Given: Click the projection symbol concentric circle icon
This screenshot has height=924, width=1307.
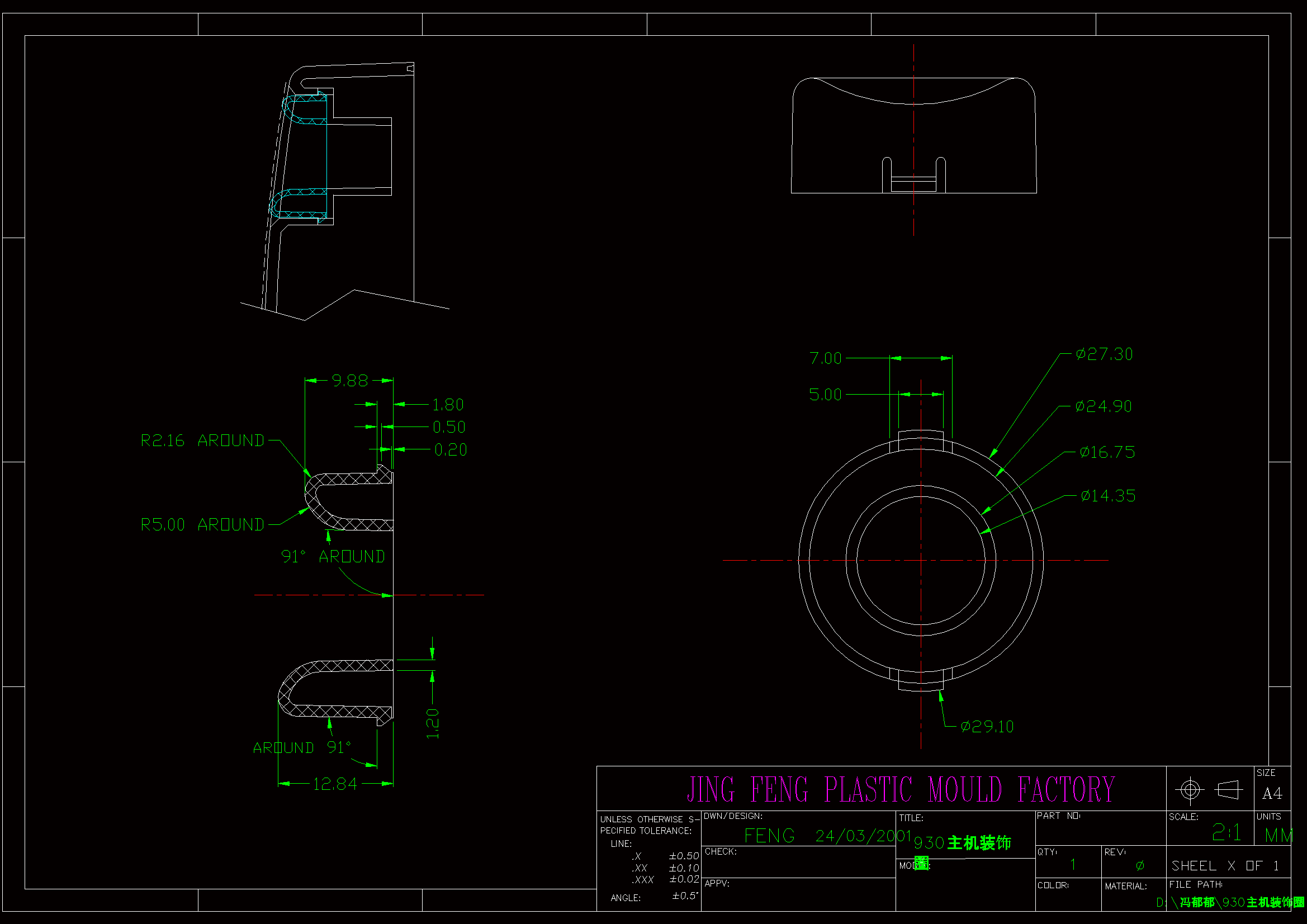Looking at the screenshot, I should click(x=1189, y=790).
